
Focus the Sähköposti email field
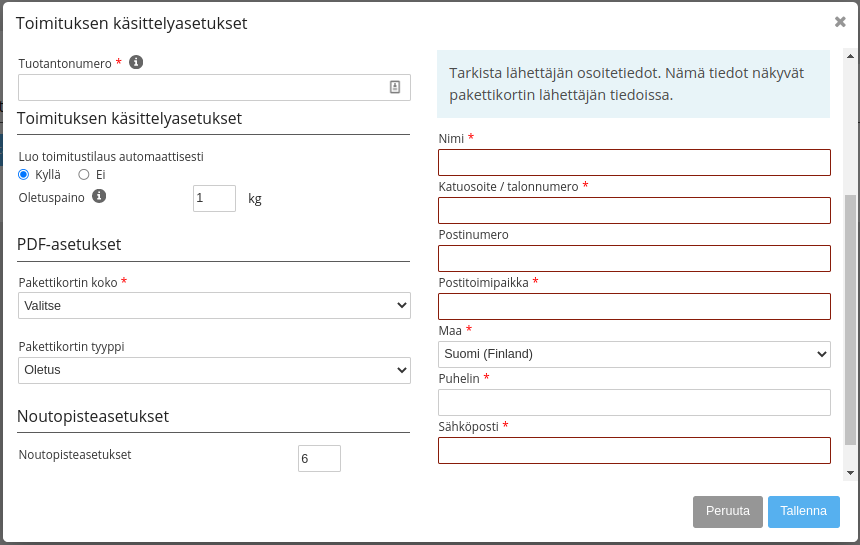click(634, 451)
